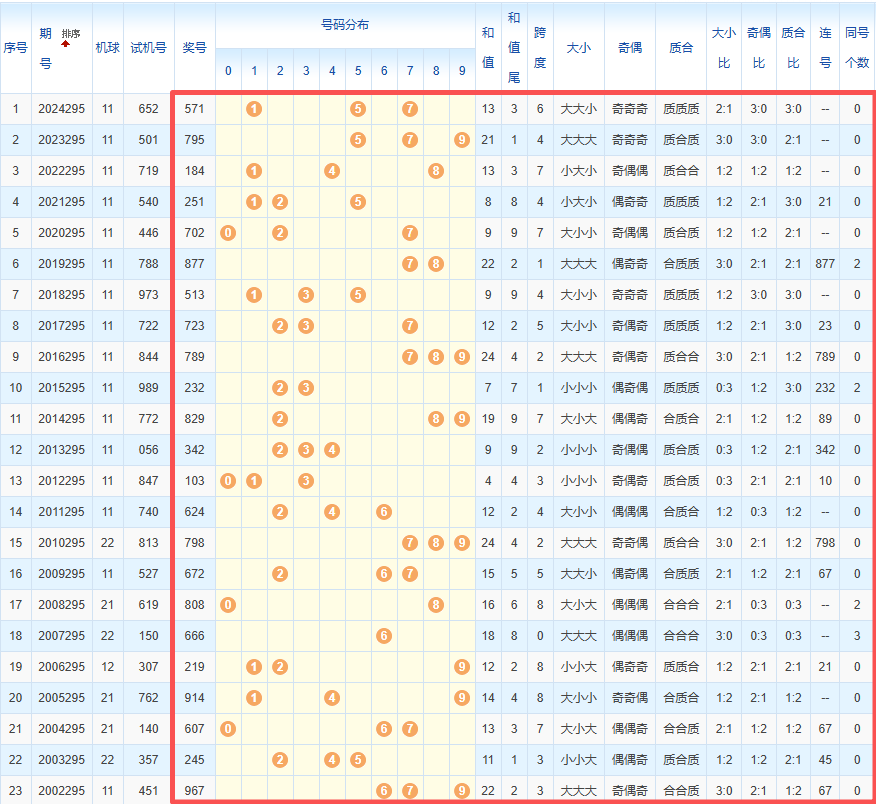The image size is (876, 804).
Task: Click the 试机号 column header
Action: [x=148, y=47]
